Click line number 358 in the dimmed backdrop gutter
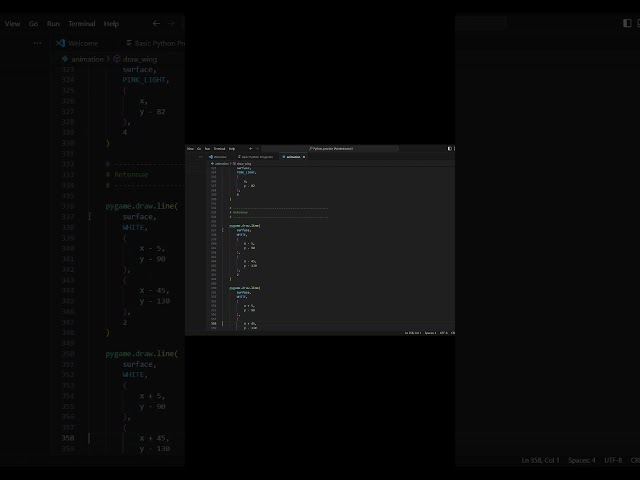The height and width of the screenshot is (480, 640). click(68, 438)
